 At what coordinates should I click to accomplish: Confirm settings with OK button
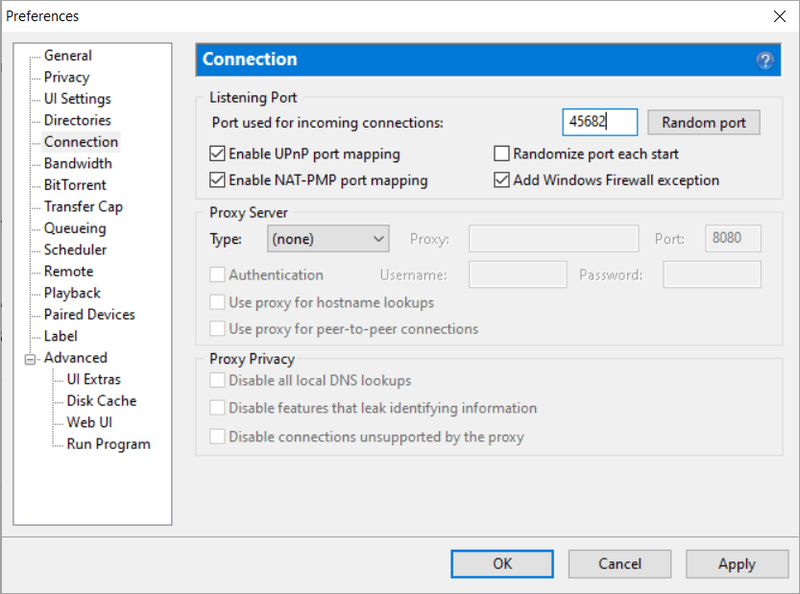tap(502, 564)
